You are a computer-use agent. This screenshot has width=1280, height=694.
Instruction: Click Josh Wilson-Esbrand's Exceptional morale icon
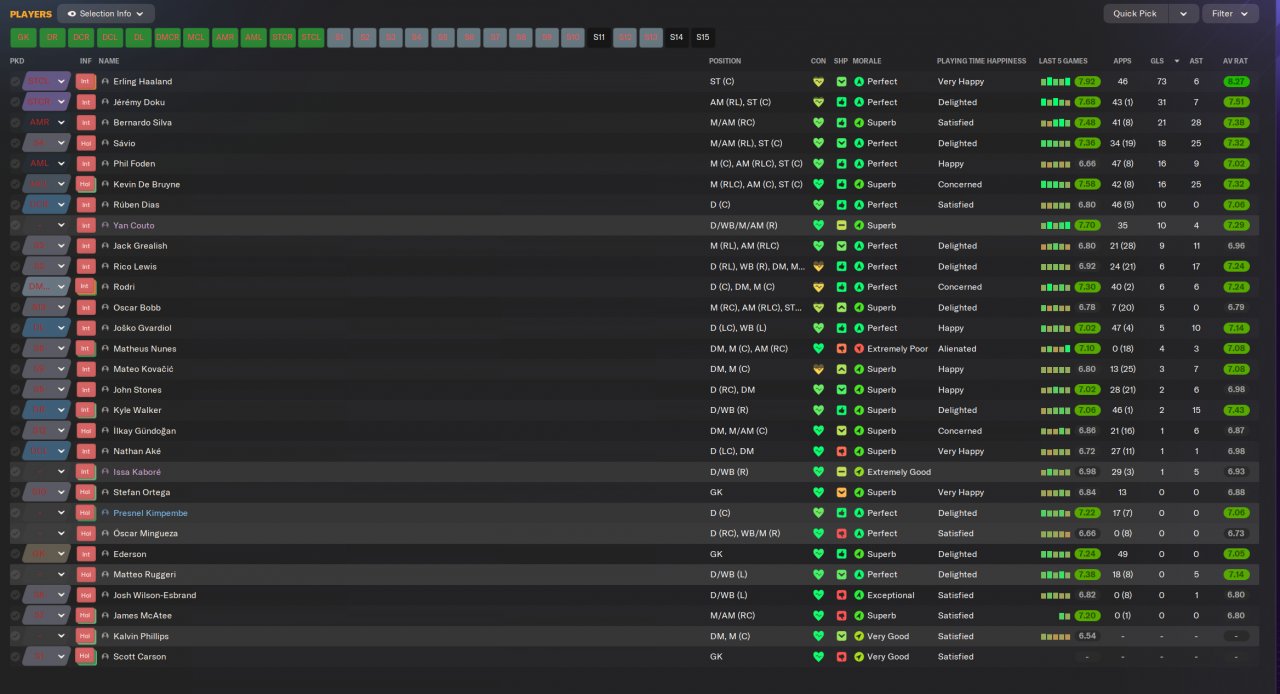click(859, 595)
